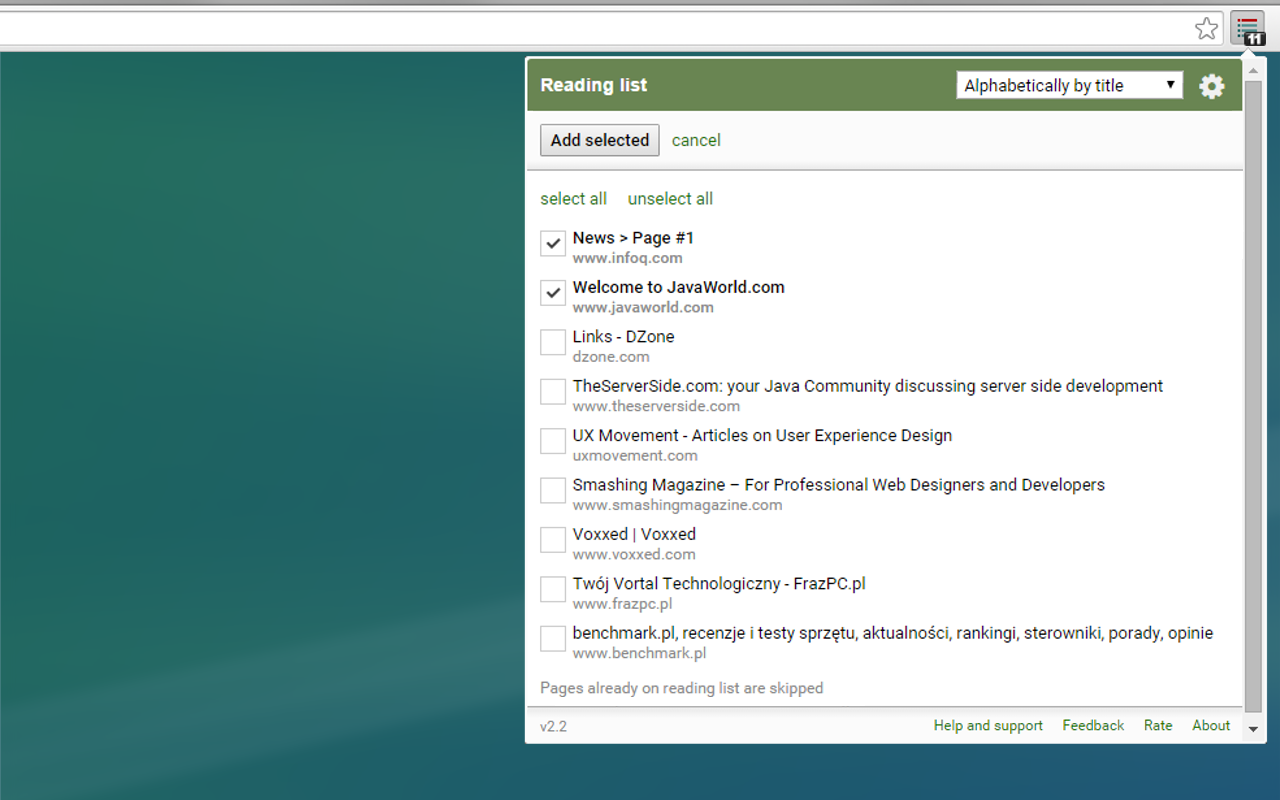The width and height of the screenshot is (1280, 800).
Task: Check the benchmark.pl checkbox
Action: click(x=553, y=639)
